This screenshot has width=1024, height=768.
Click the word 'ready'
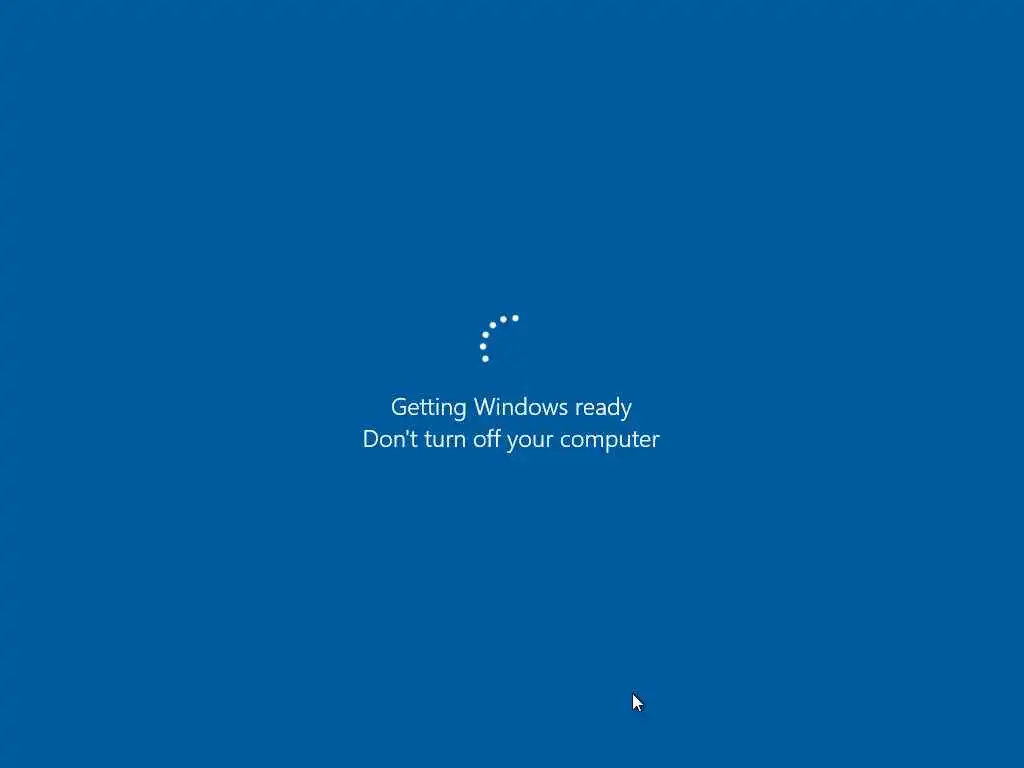pyautogui.click(x=603, y=408)
